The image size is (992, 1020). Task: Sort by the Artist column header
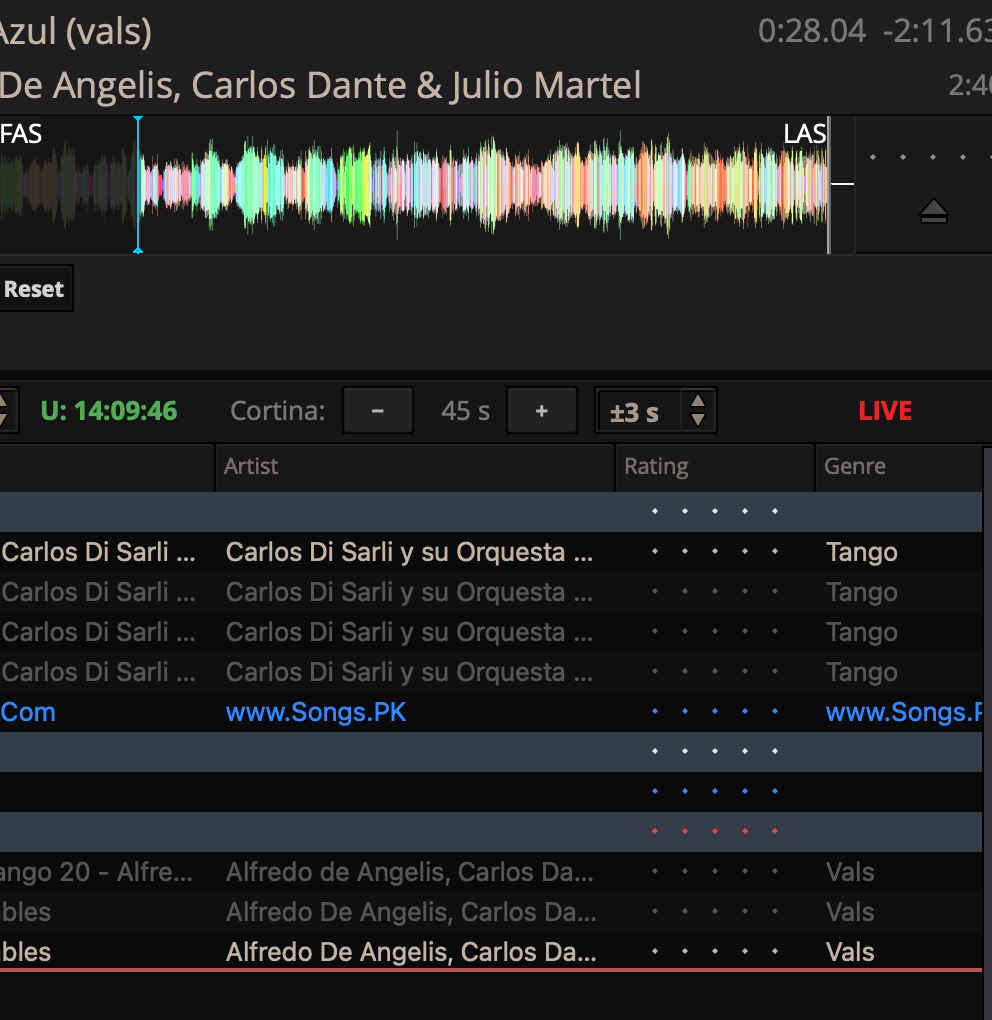click(x=415, y=466)
